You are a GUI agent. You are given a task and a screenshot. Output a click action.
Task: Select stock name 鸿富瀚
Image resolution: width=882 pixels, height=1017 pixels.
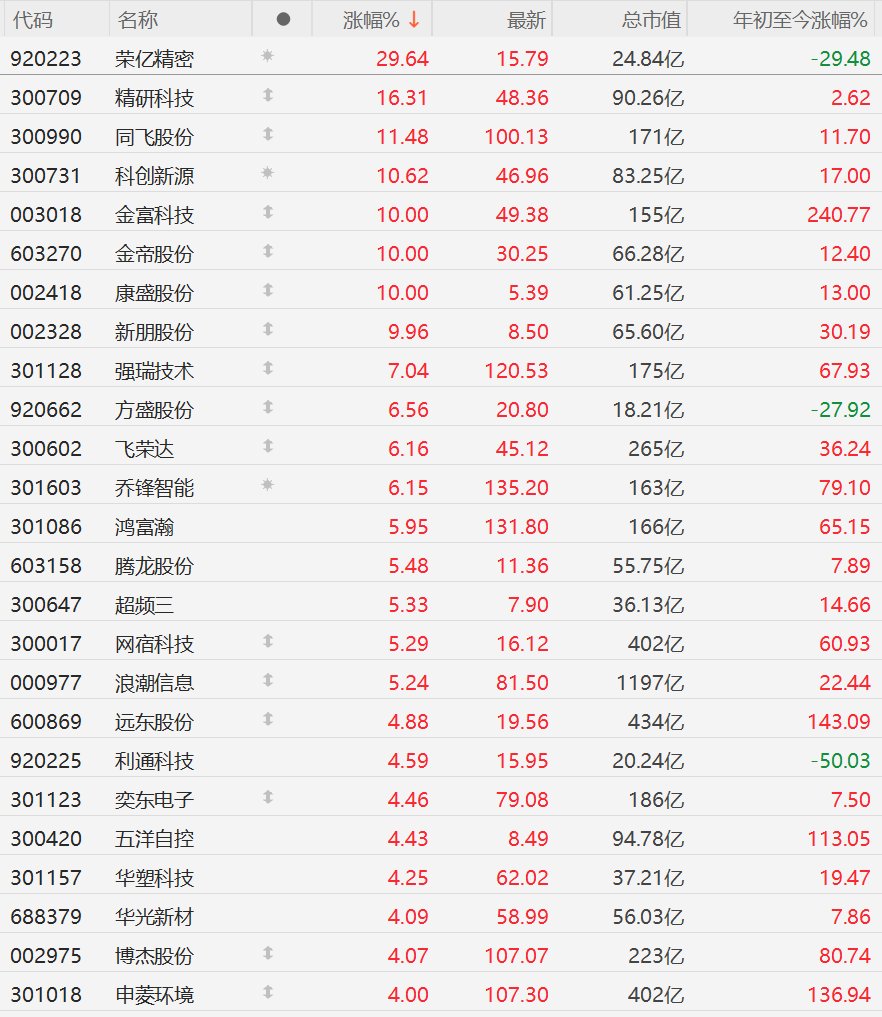[145, 527]
